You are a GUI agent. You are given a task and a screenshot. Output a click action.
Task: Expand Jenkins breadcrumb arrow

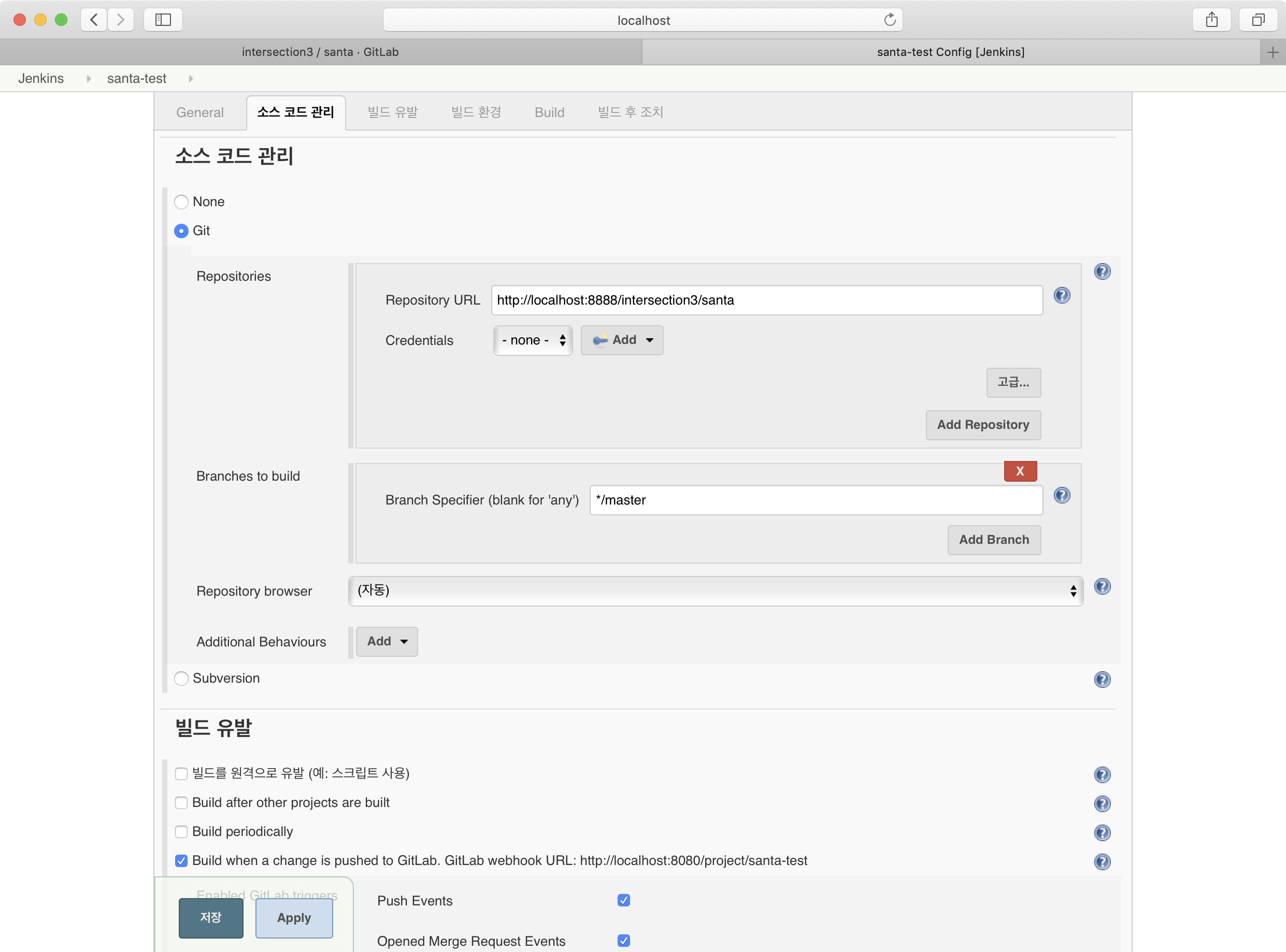[x=88, y=78]
